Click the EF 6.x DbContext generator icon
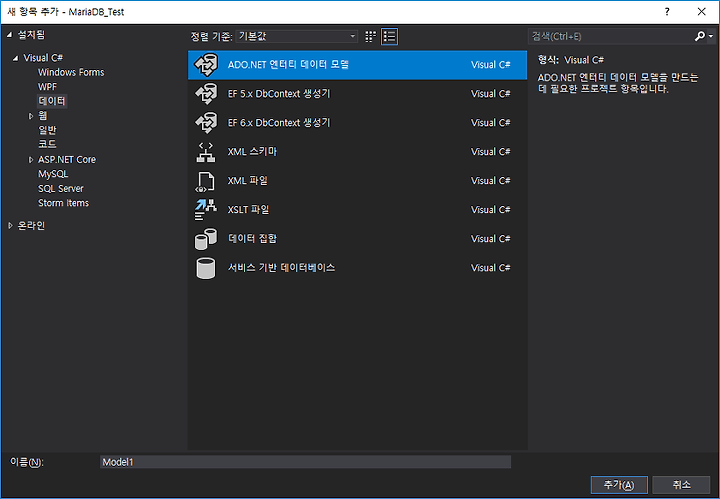 [206, 123]
